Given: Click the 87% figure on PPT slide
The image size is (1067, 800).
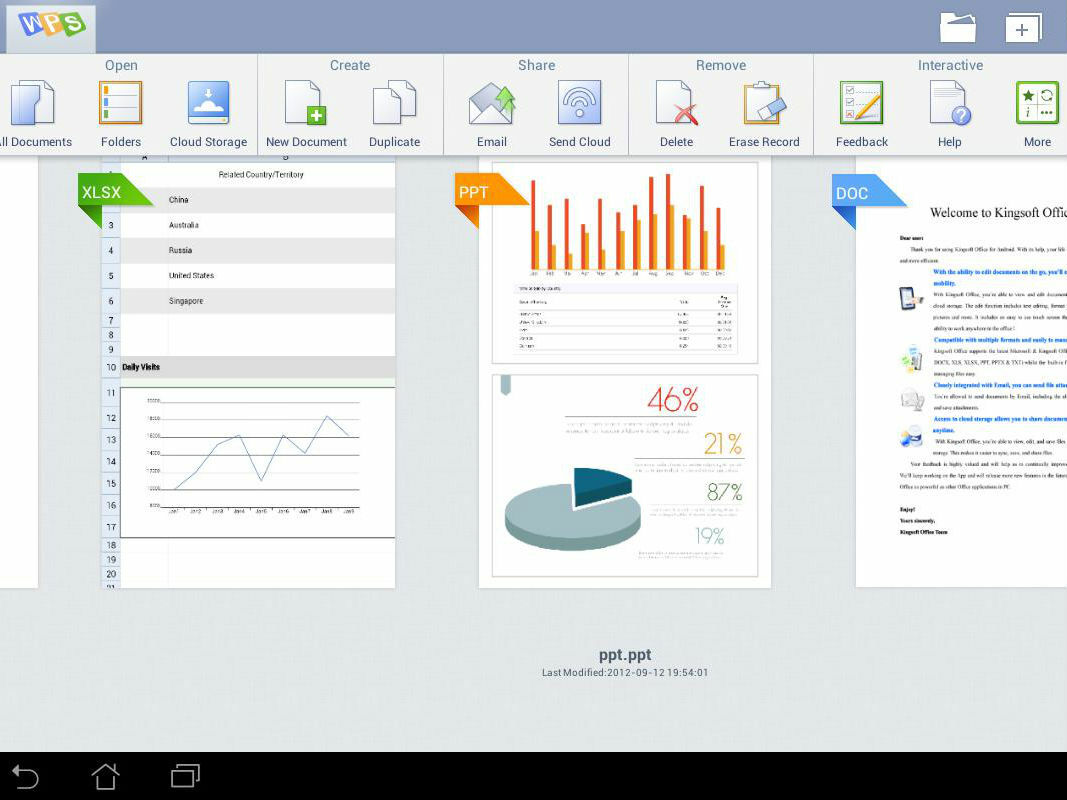Looking at the screenshot, I should [724, 491].
